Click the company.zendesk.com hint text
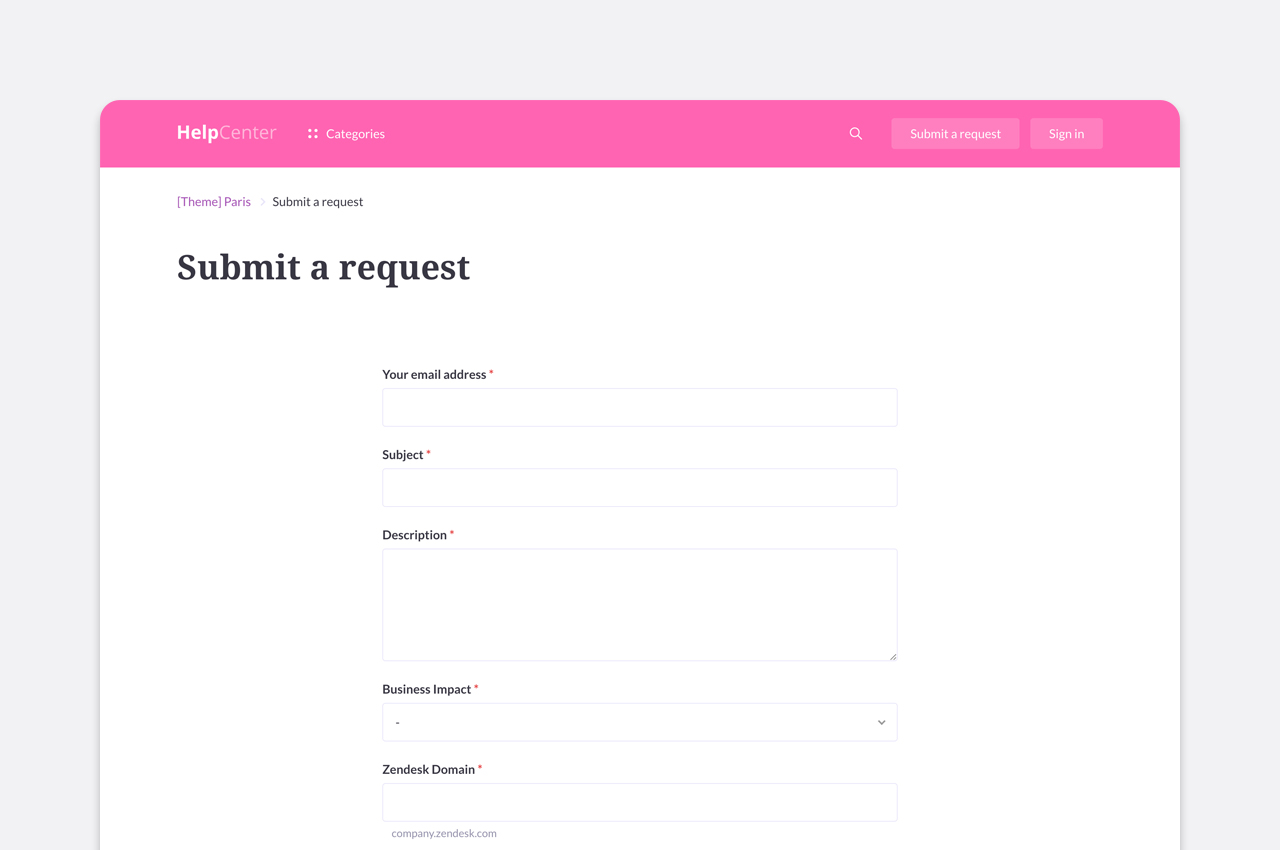 pyautogui.click(x=444, y=833)
